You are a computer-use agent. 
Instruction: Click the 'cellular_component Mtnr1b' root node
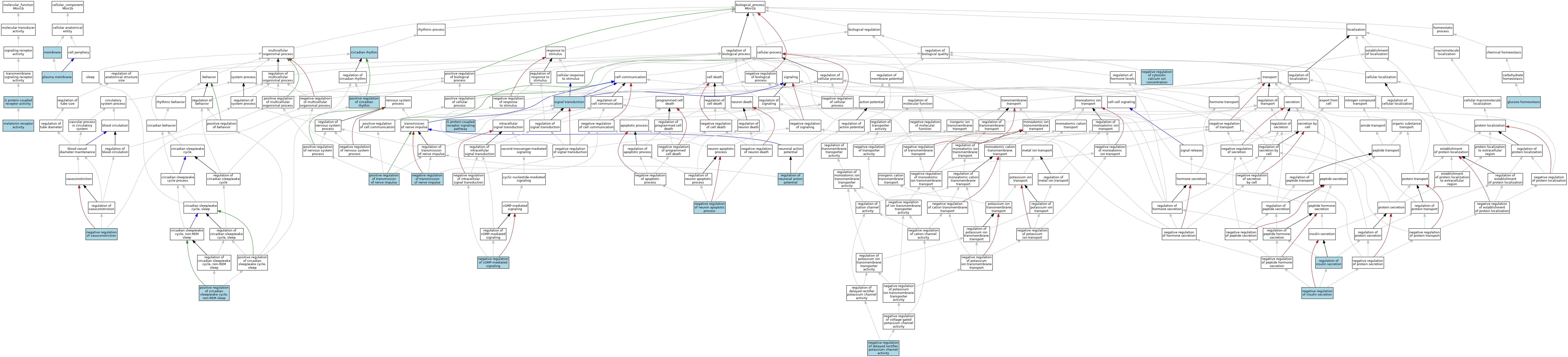pos(68,7)
